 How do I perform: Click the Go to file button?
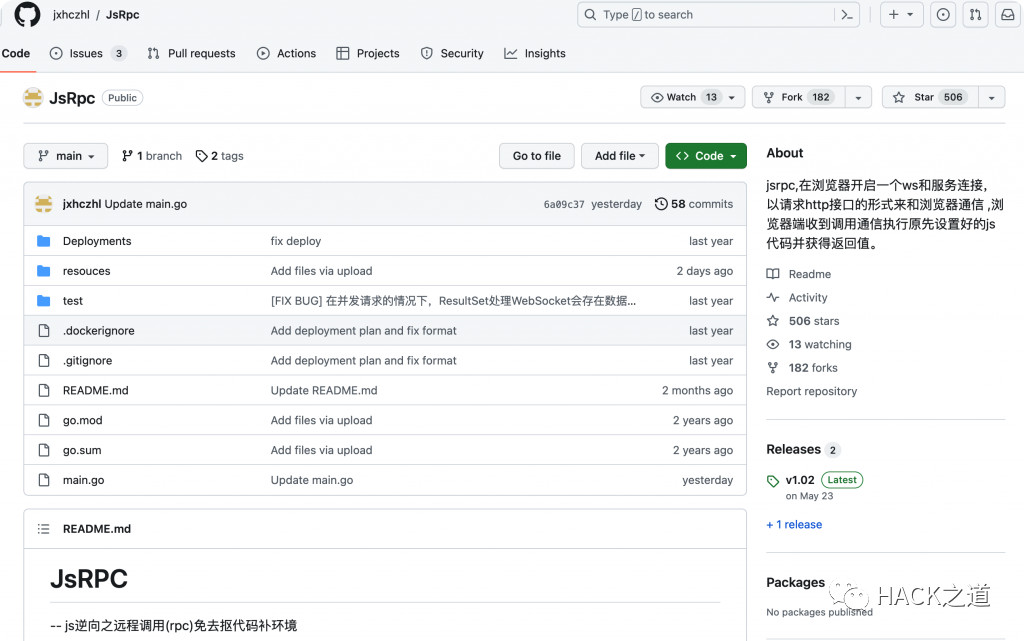(537, 156)
